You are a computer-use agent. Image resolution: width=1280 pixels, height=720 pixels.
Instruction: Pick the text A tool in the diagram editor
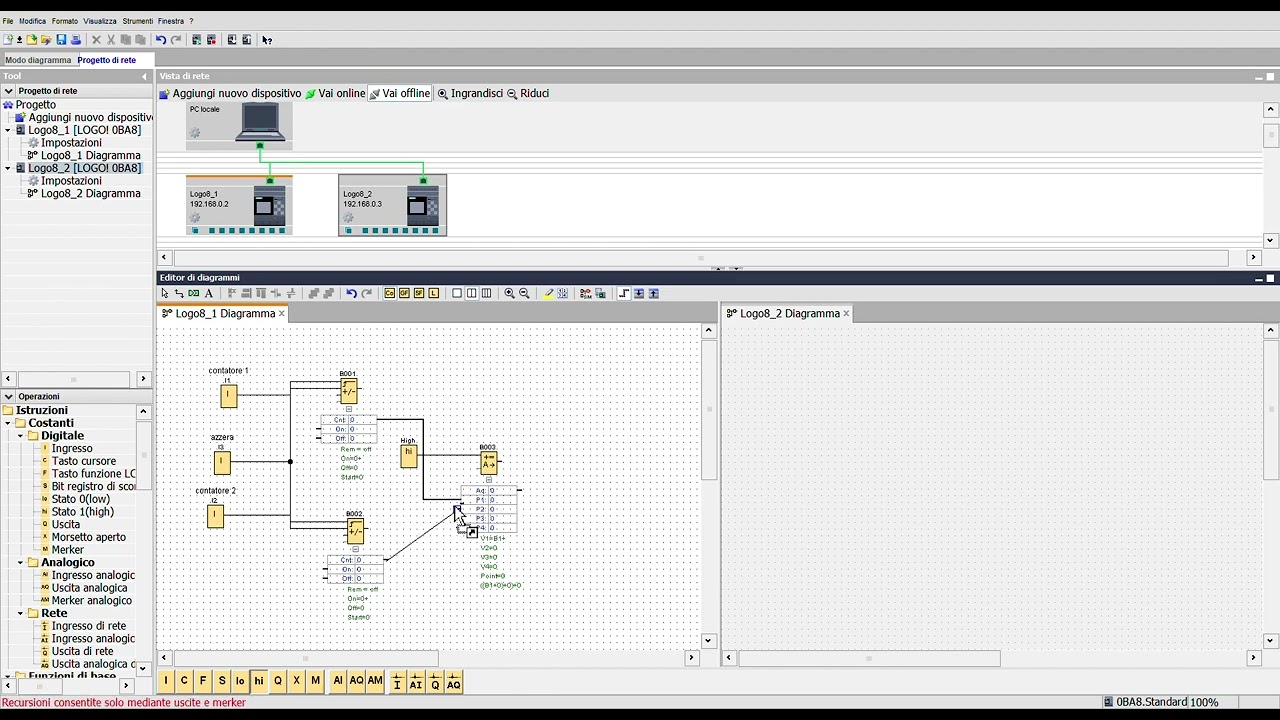pos(209,293)
